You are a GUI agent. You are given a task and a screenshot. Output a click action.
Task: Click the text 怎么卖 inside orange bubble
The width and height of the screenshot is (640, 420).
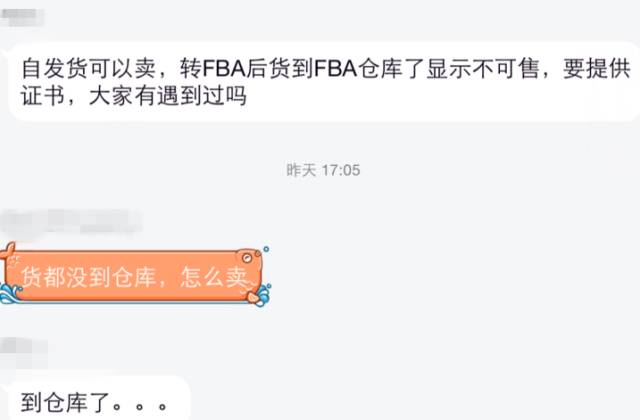214,277
